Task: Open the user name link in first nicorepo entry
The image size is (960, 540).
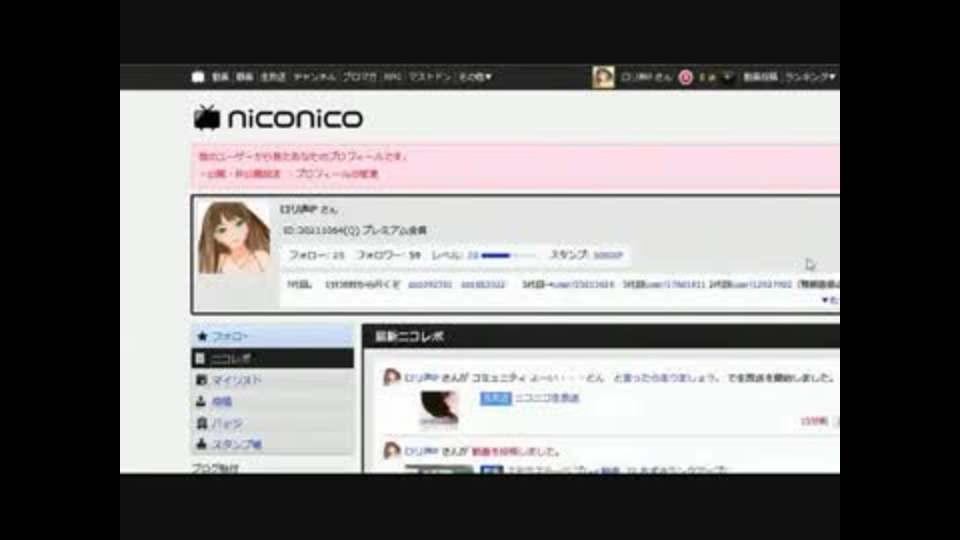Action: point(421,378)
